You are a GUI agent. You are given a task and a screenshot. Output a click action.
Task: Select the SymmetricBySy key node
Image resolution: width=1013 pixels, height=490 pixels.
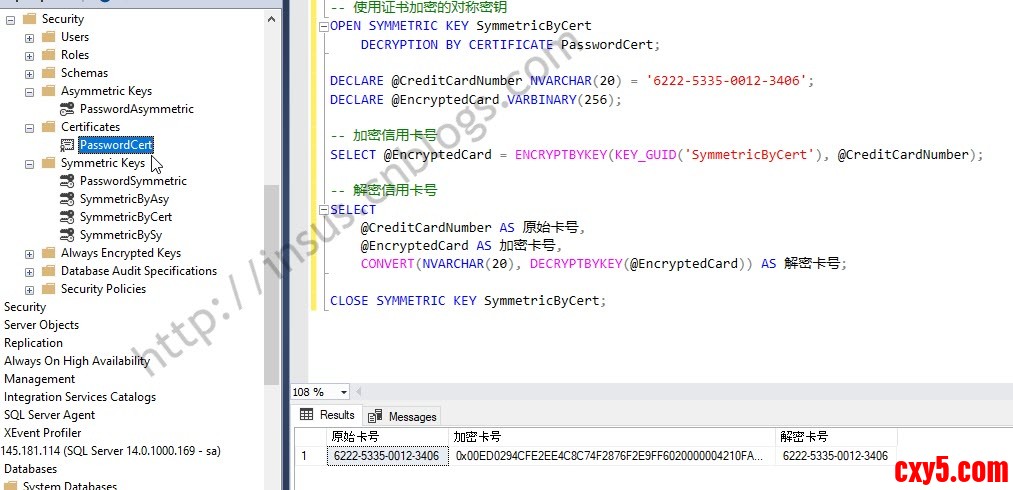pos(121,235)
